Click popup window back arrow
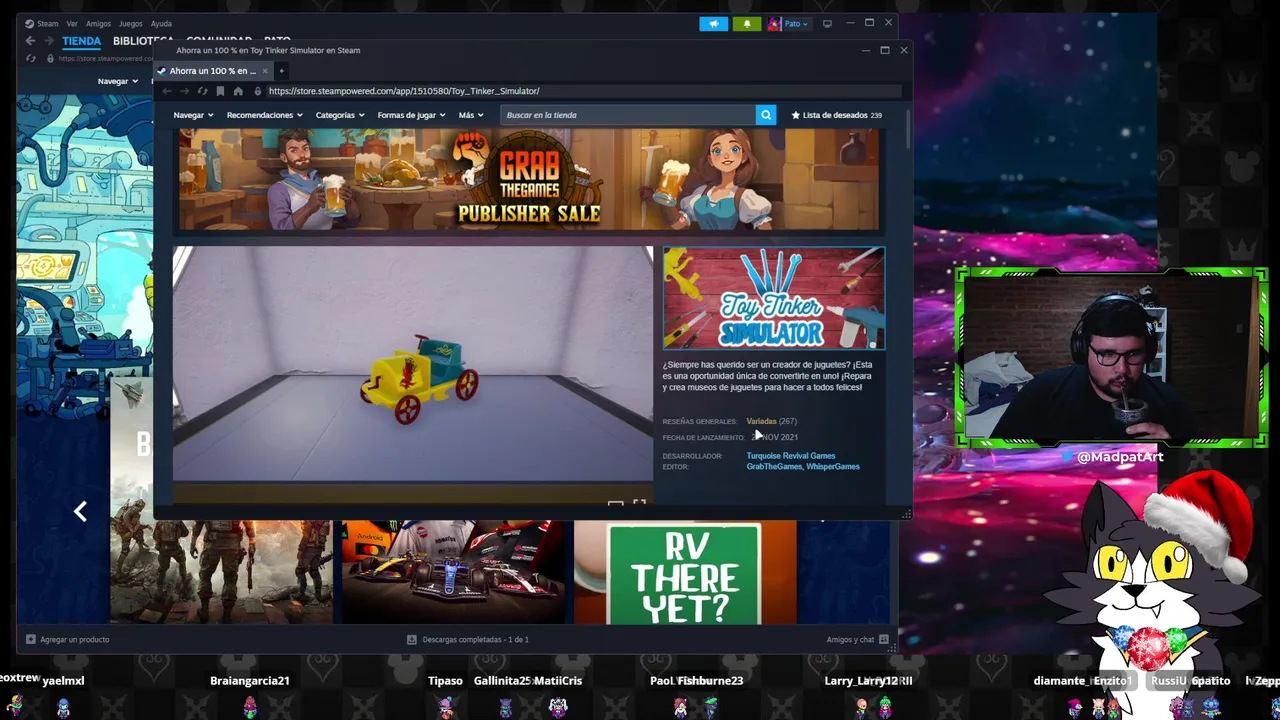 click(x=167, y=91)
